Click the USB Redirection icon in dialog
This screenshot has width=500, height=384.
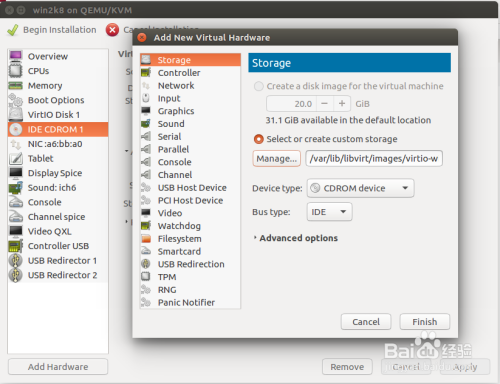(146, 264)
